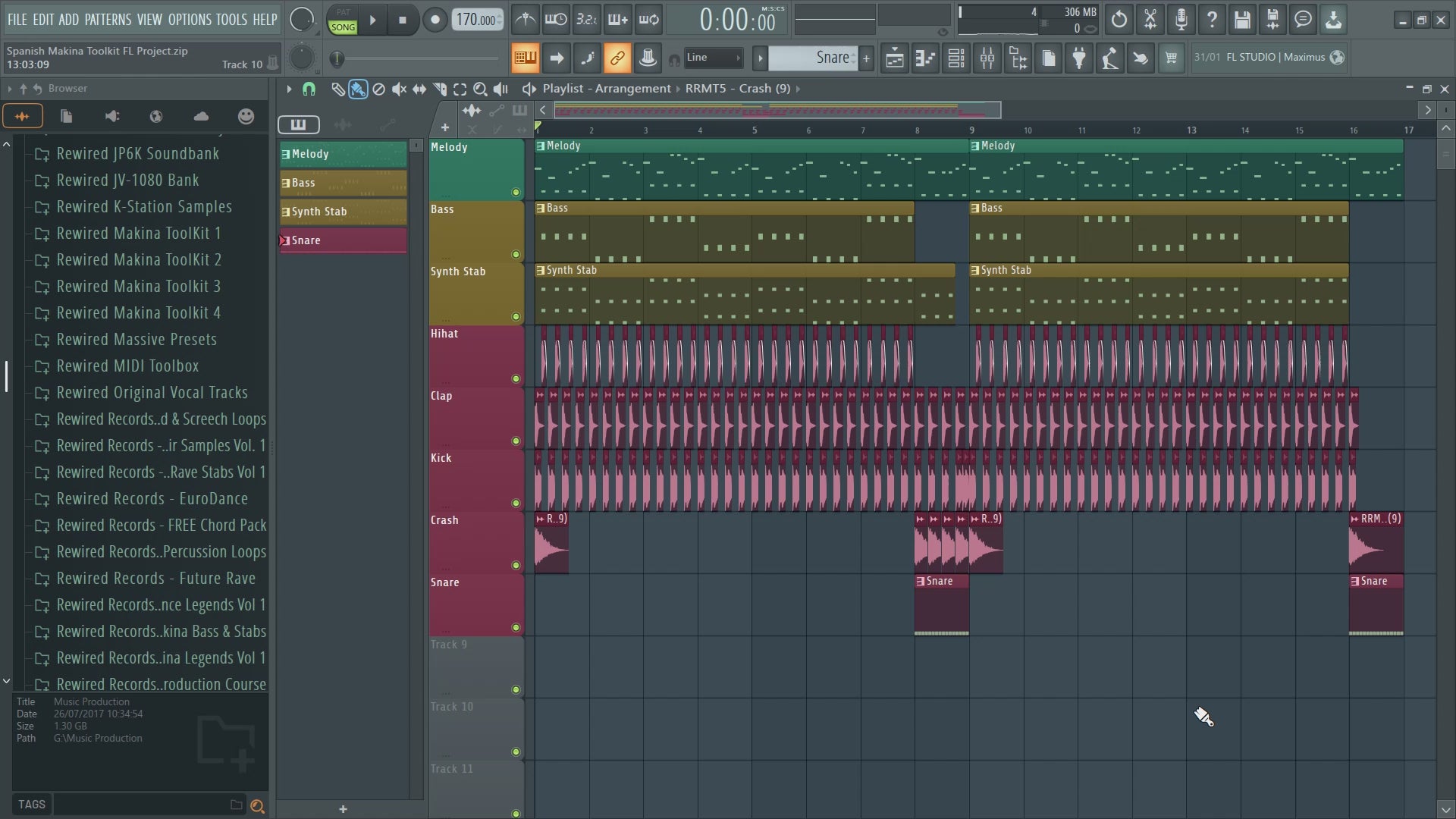The image size is (1456, 819).
Task: Click the tempo 170.000 field
Action: click(x=477, y=20)
